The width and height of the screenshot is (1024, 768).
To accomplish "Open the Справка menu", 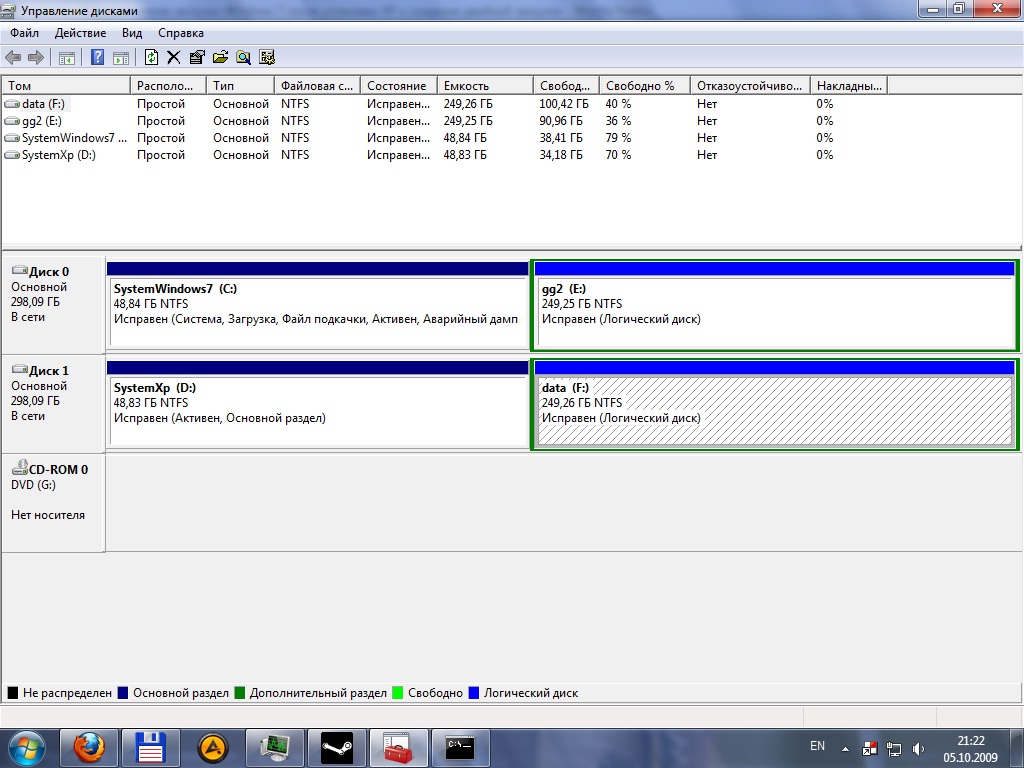I will pyautogui.click(x=181, y=33).
